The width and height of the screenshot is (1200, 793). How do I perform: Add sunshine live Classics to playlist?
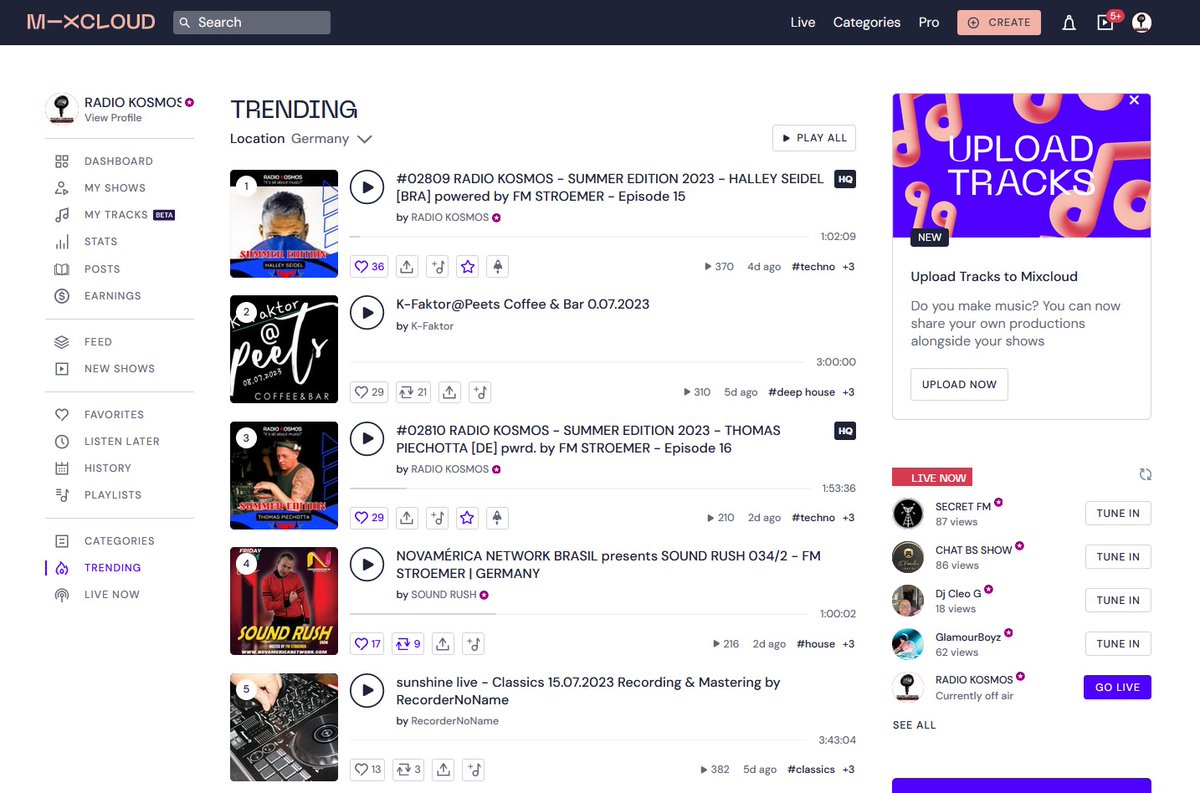(x=474, y=770)
